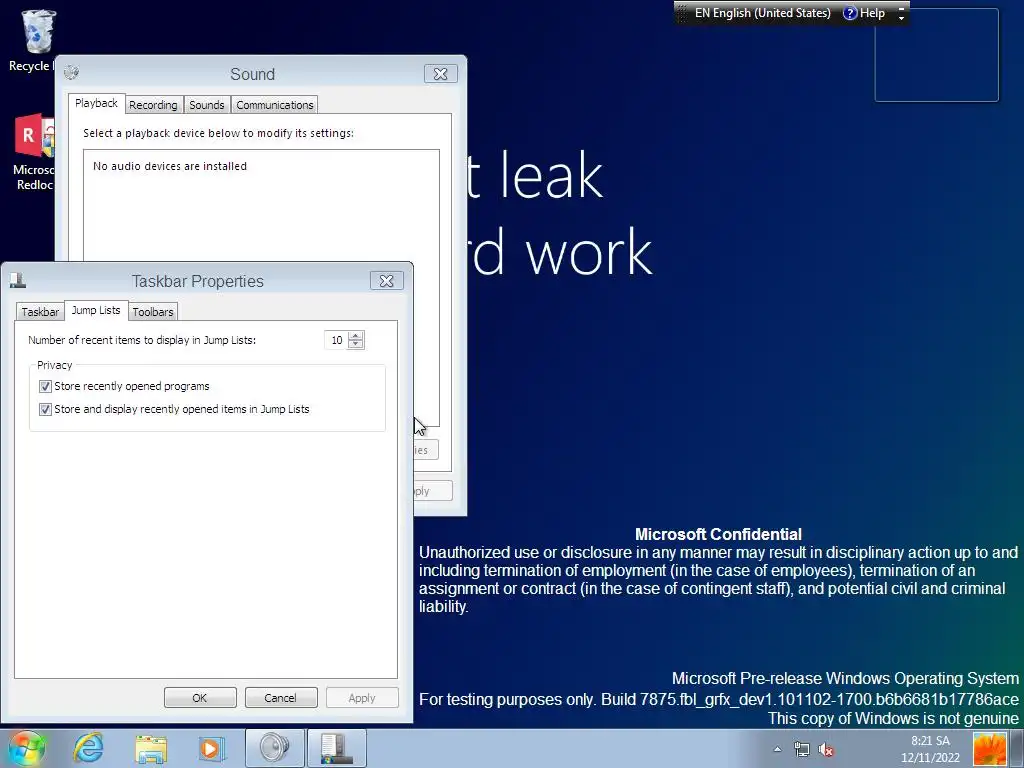
Task: Click the Taskbar Properties title bar icon
Action: 18,280
